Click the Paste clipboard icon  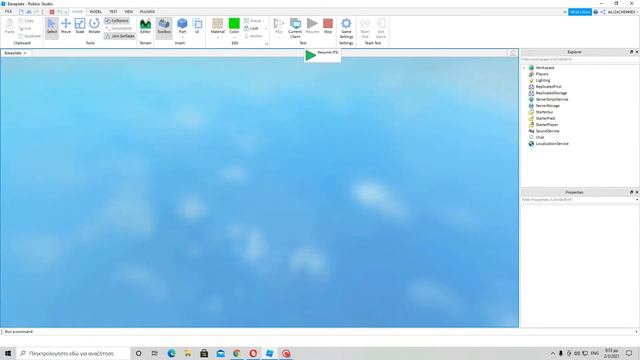pyautogui.click(x=9, y=26)
